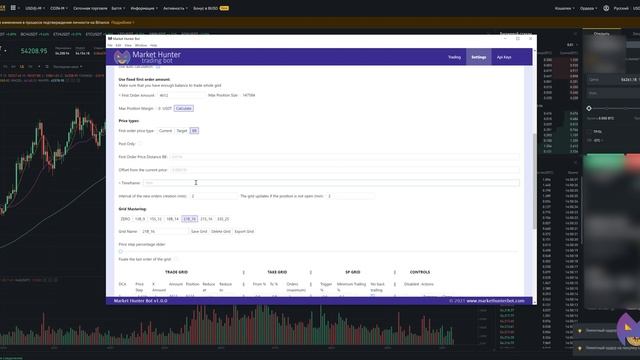Toggle the Use auto calculation checkbox
640x360 pixels.
(158, 67)
